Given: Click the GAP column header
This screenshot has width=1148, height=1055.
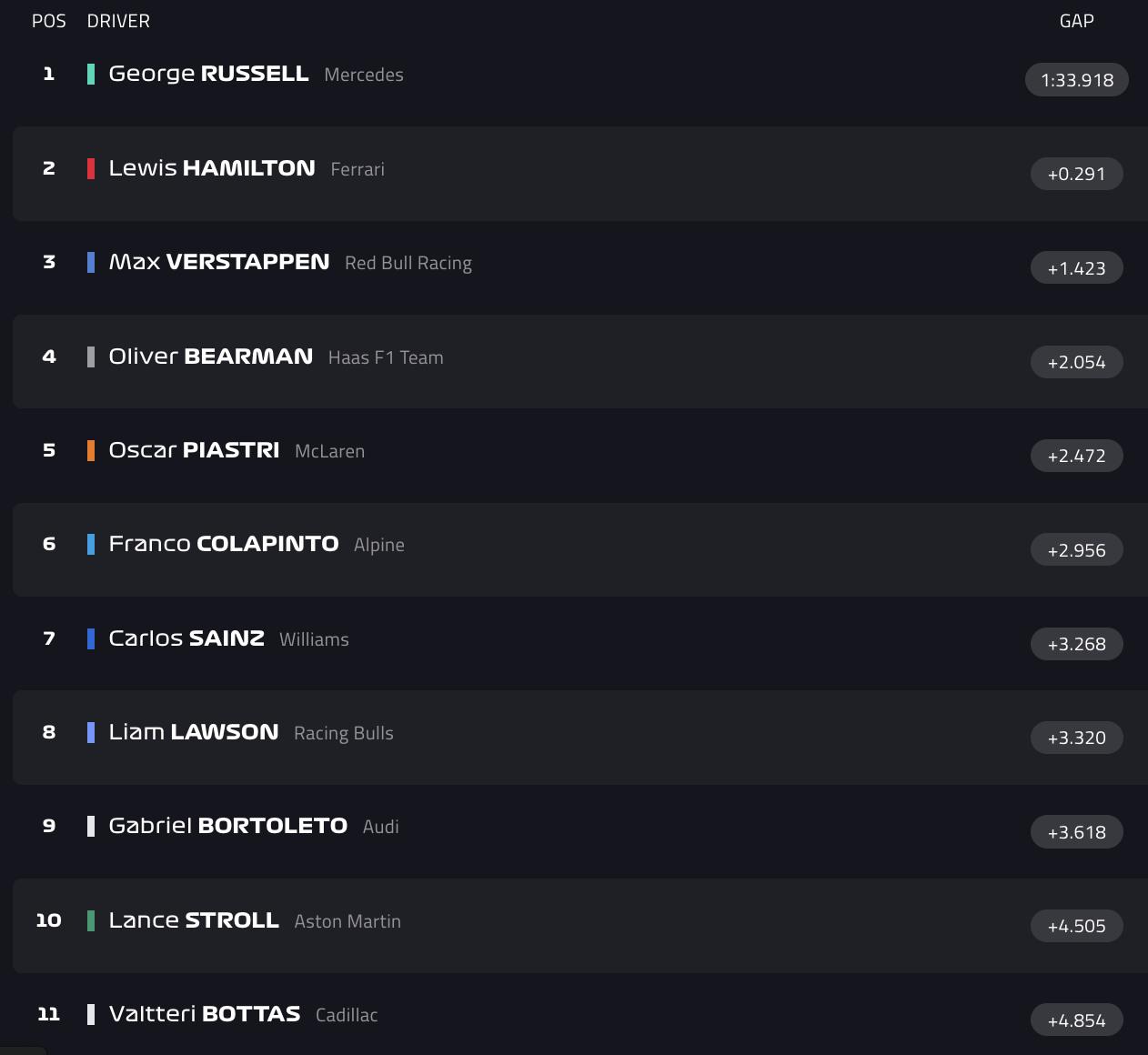Looking at the screenshot, I should click(x=1076, y=20).
